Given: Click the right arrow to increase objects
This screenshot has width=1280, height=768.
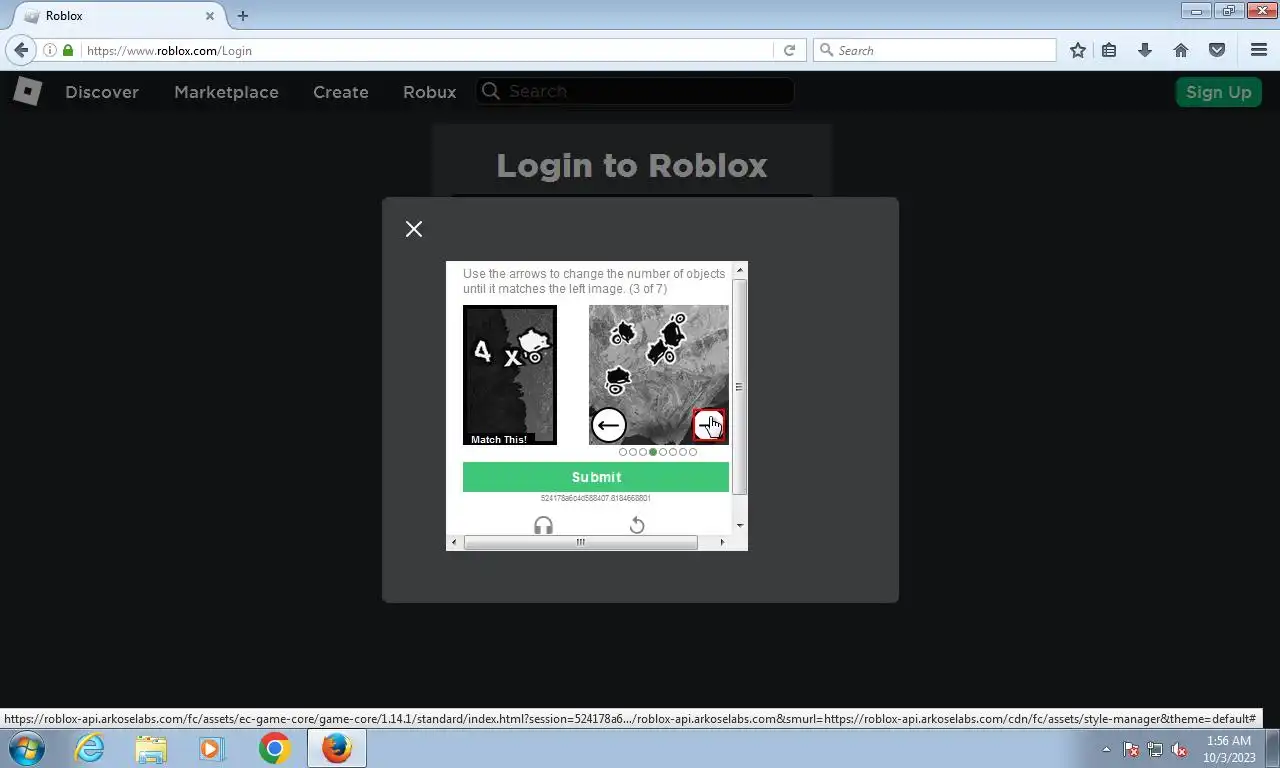Looking at the screenshot, I should (709, 425).
